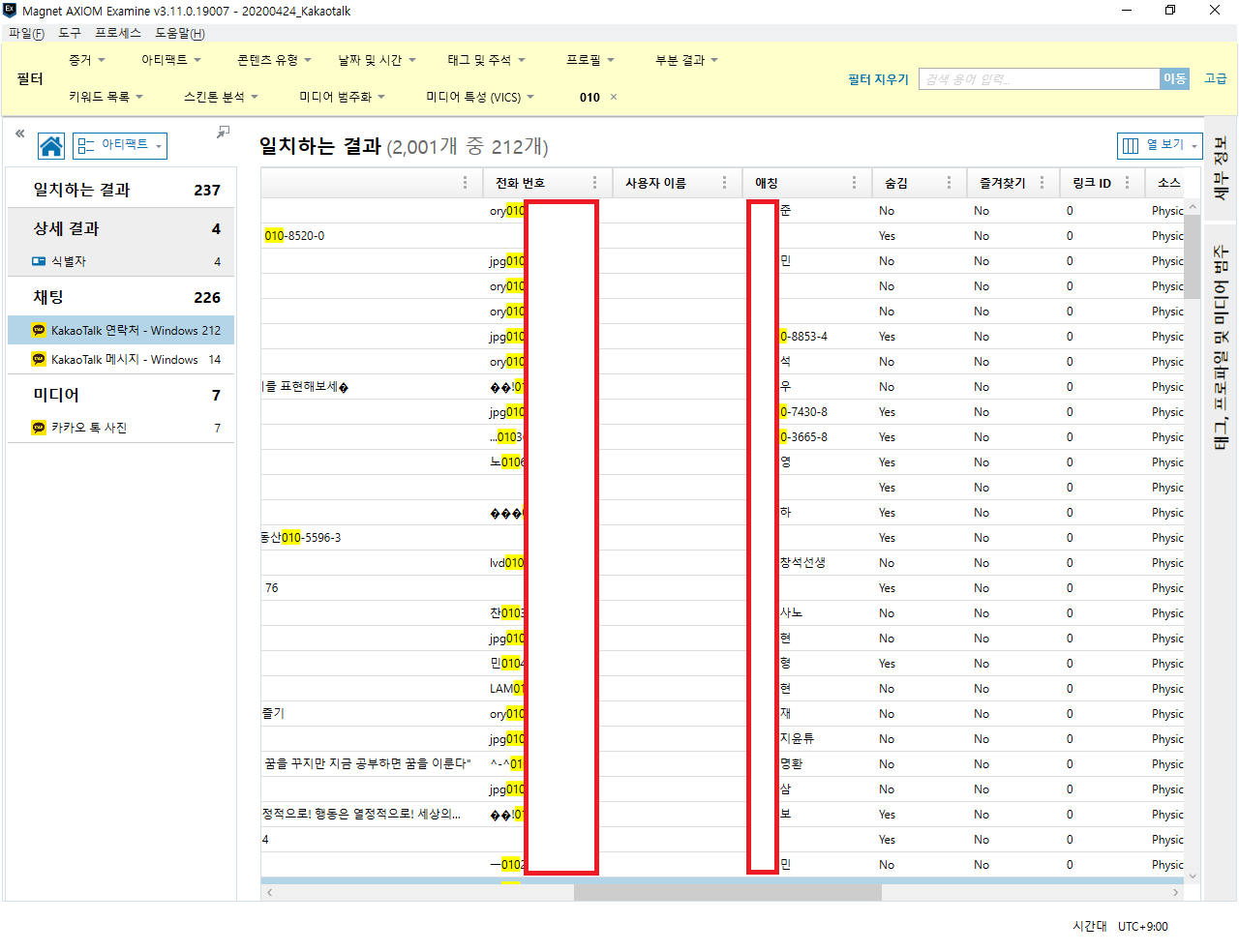Select 미디어 category in sidebar
This screenshot has width=1239, height=952.
(x=121, y=395)
